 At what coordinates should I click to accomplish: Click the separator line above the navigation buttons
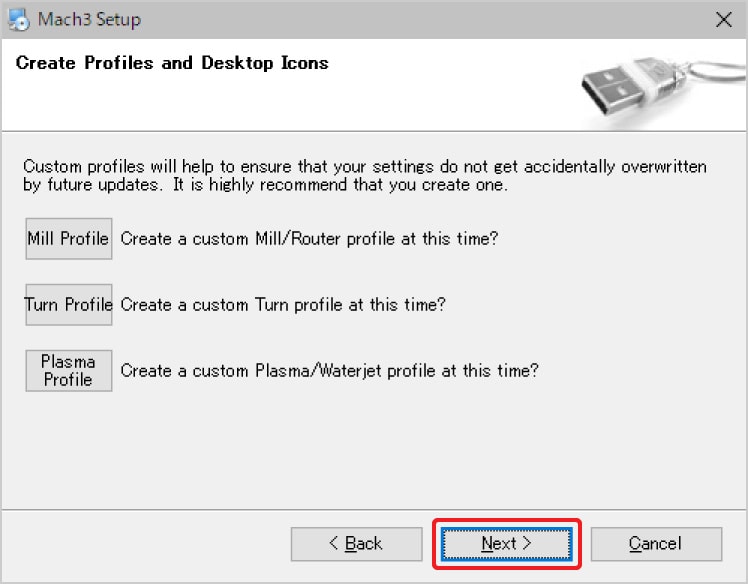[374, 508]
